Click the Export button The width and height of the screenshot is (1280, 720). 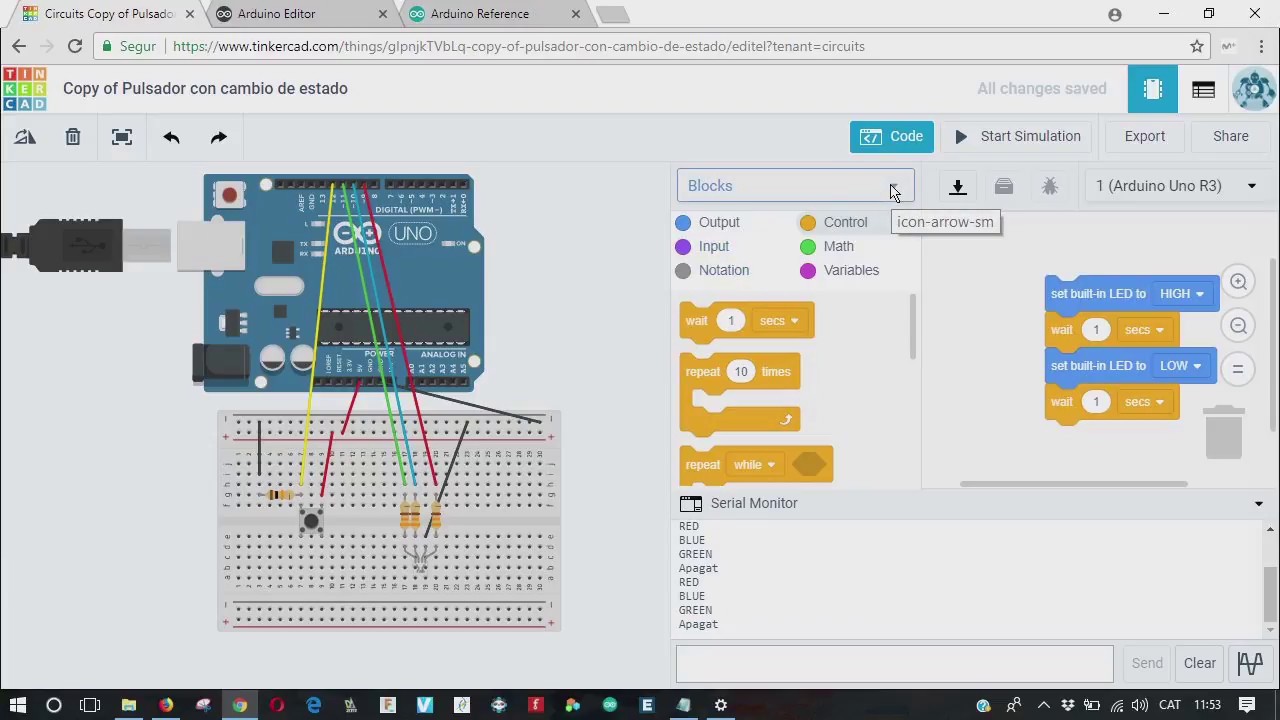coord(1145,136)
